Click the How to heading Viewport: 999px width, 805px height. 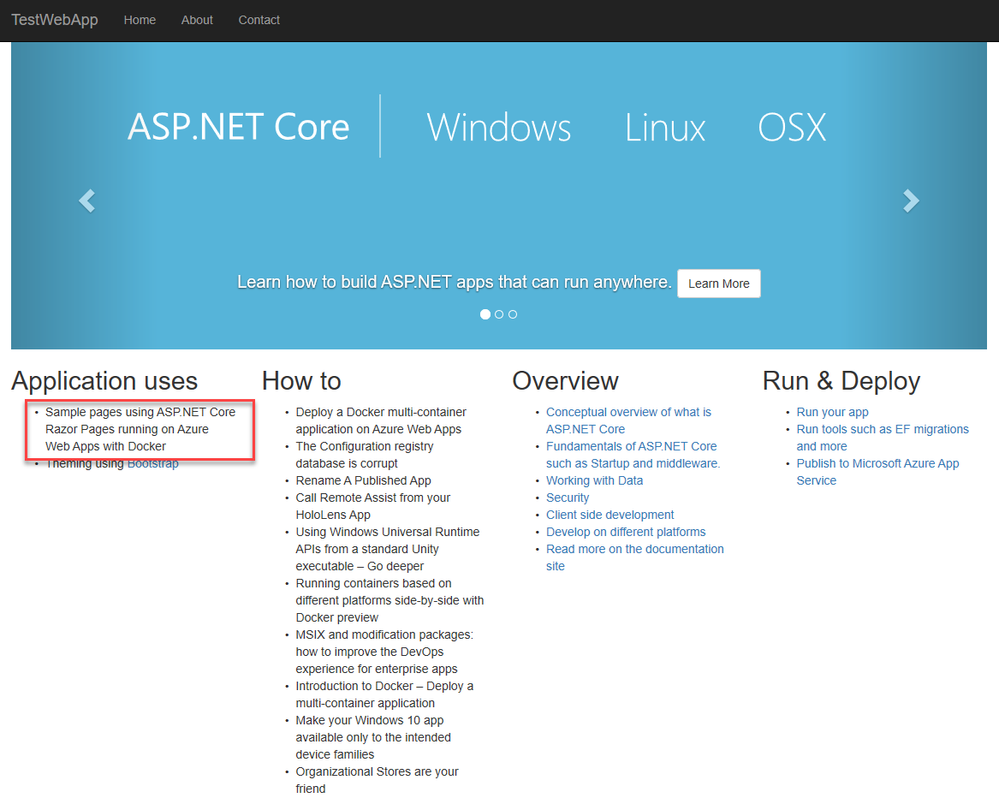tap(301, 381)
